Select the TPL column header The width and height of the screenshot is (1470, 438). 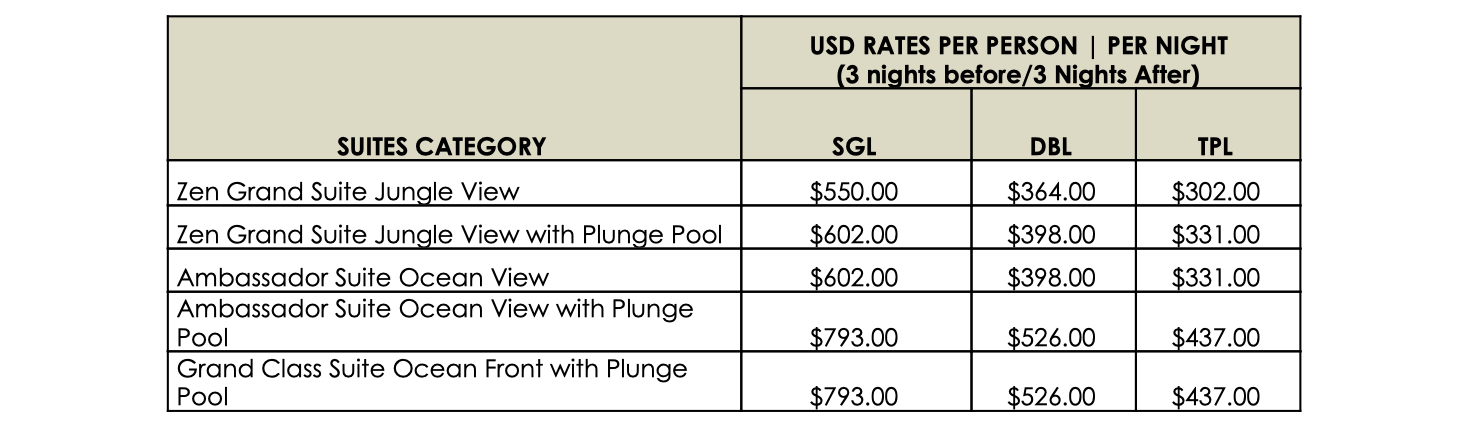pyautogui.click(x=1215, y=147)
